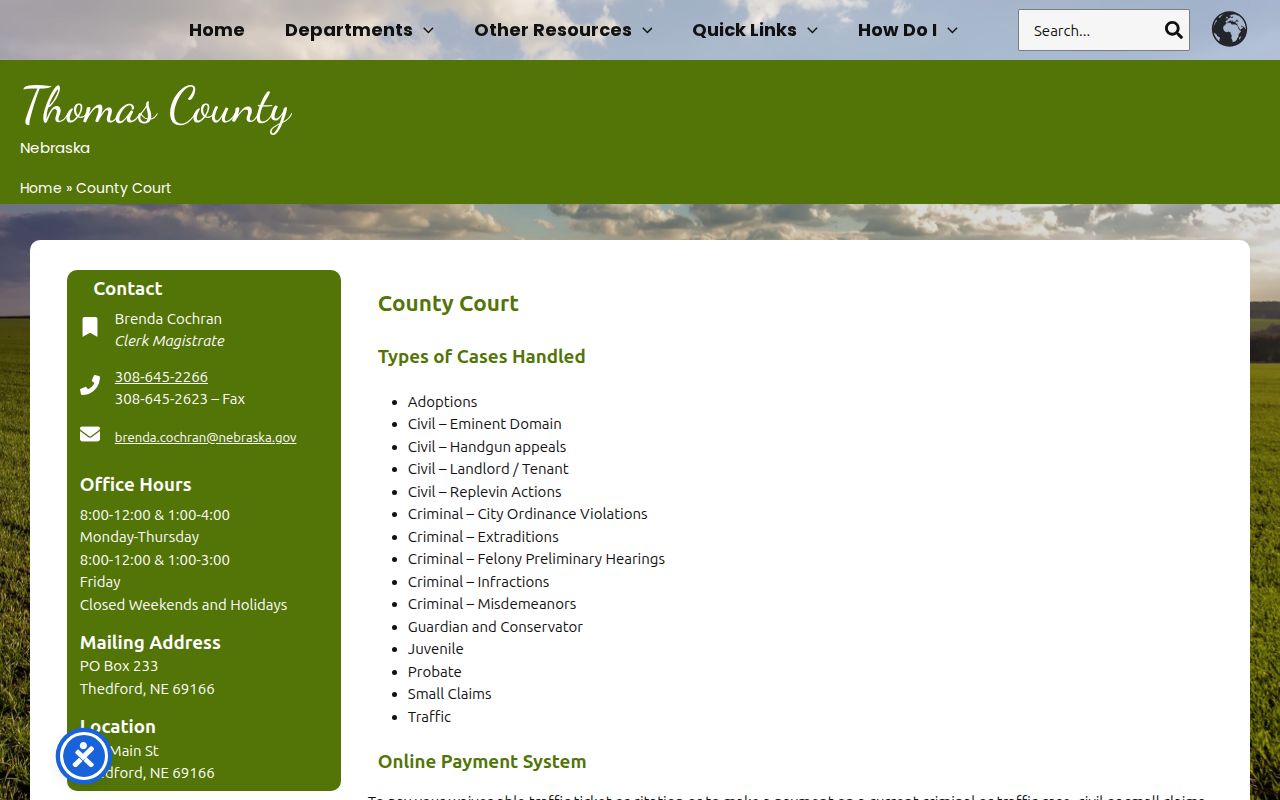Click Civil – Handgun appeals item
This screenshot has width=1280, height=800.
pos(487,447)
